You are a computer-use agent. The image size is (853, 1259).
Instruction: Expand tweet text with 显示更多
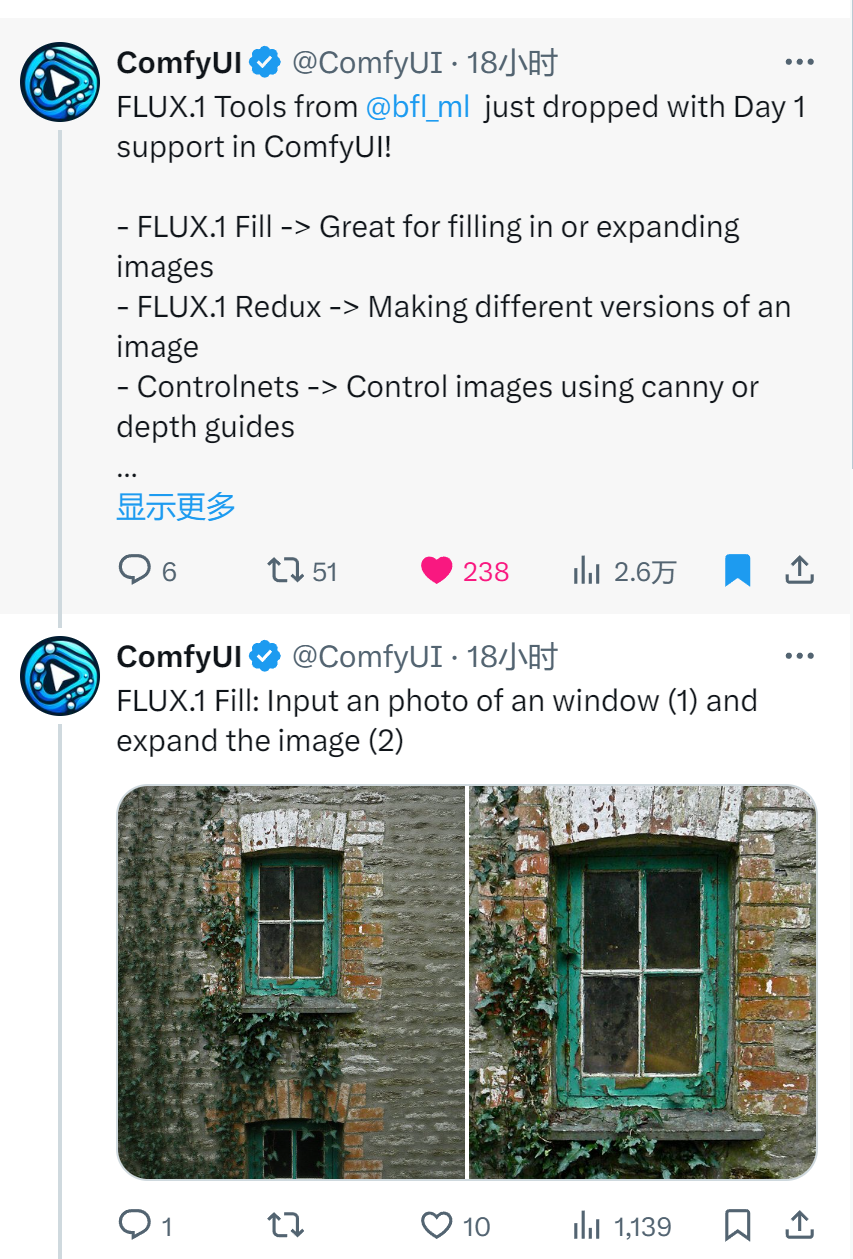176,506
